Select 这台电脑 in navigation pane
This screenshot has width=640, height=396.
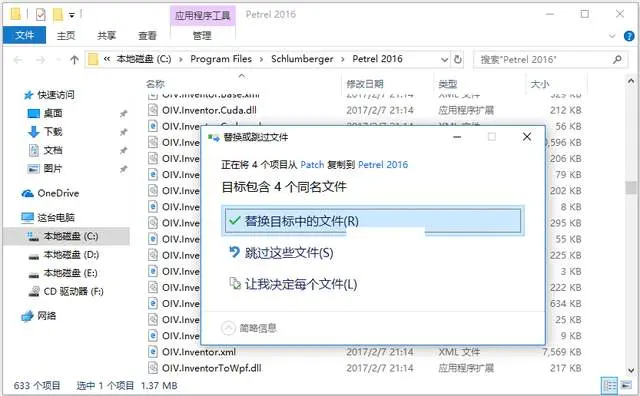pyautogui.click(x=48, y=217)
